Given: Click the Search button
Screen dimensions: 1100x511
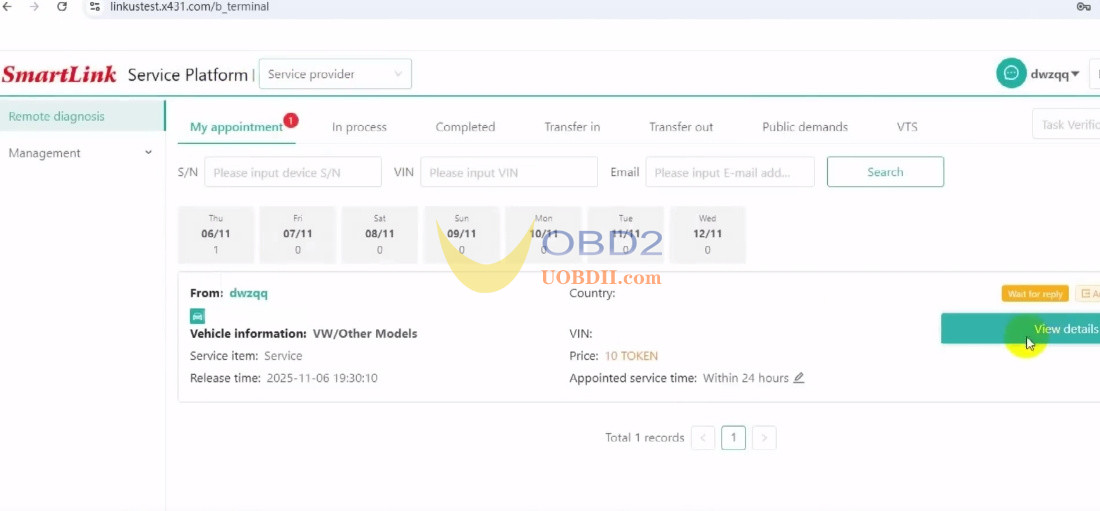Looking at the screenshot, I should click(885, 172).
